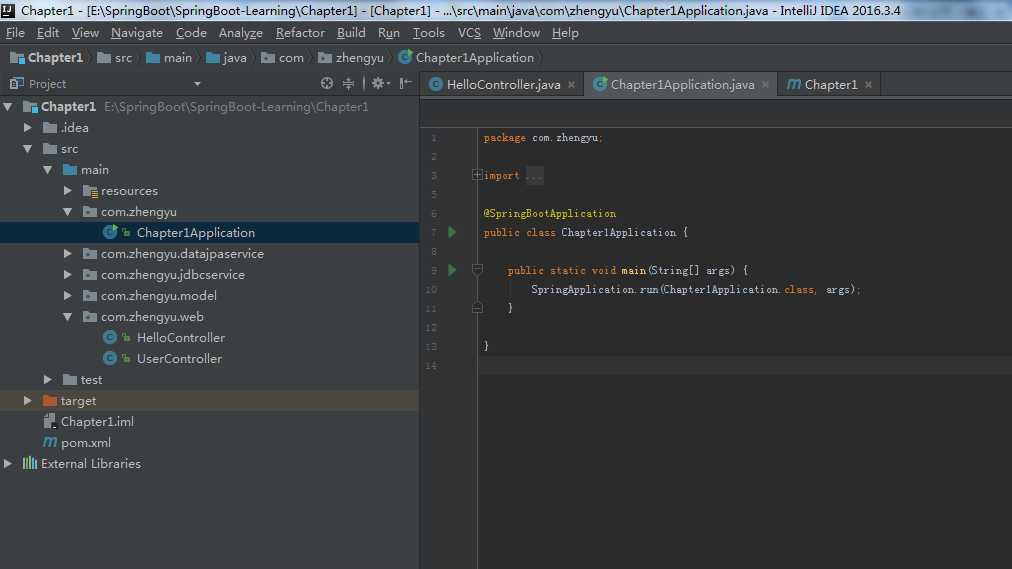
Task: Click the fold end marker at line 11
Action: [477, 308]
